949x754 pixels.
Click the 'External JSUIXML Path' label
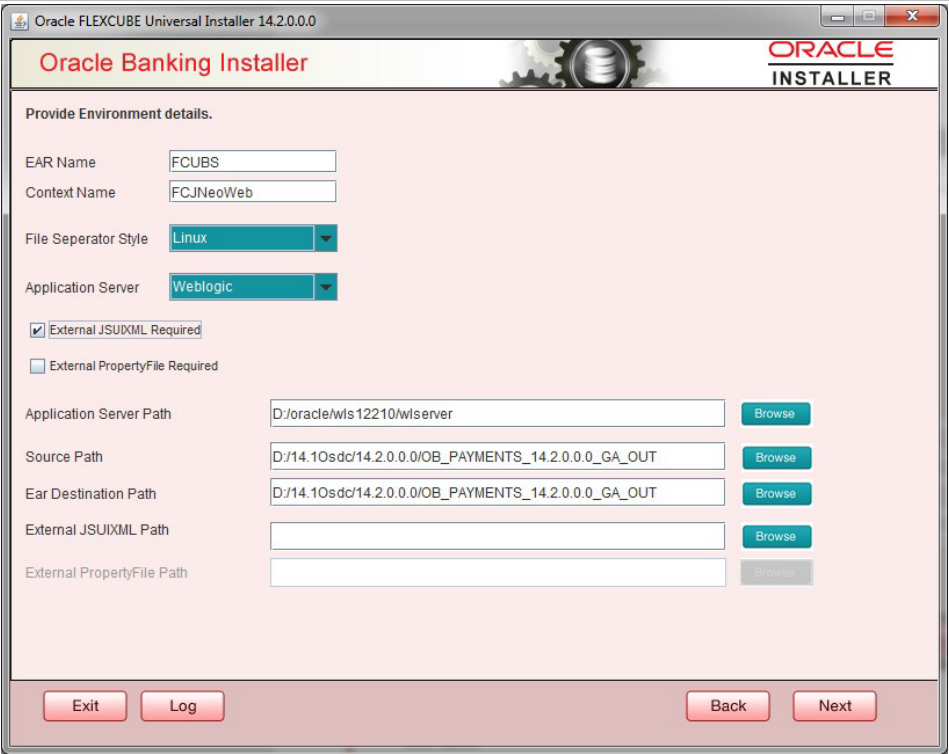tap(97, 530)
